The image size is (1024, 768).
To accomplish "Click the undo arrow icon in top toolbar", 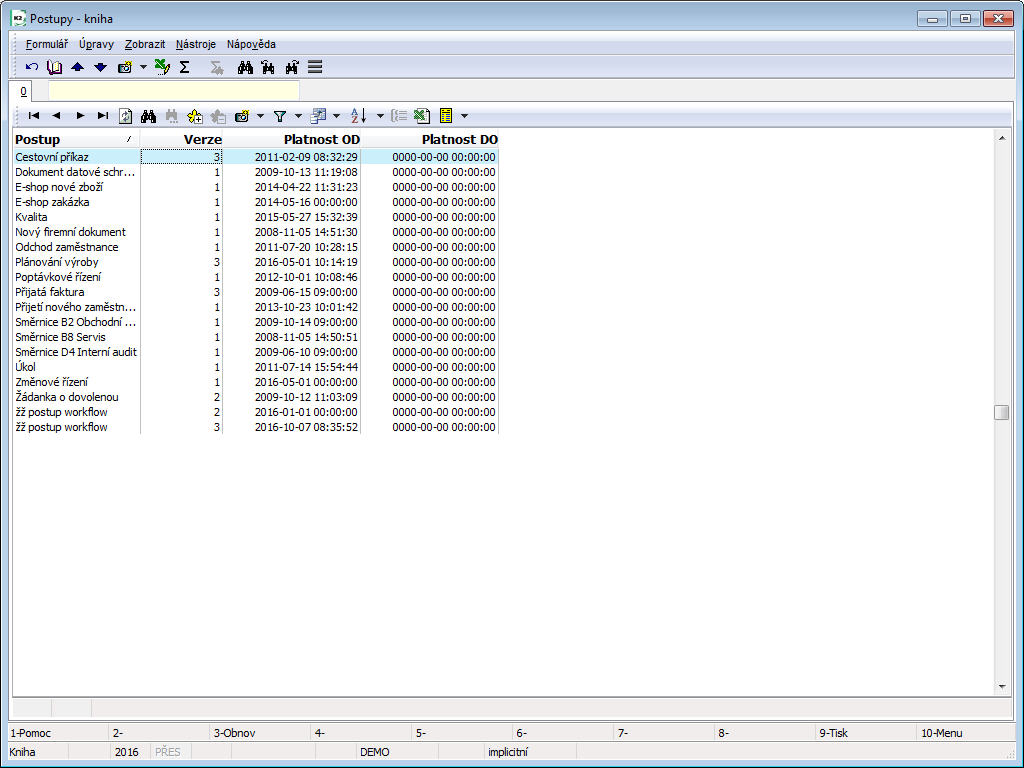I will (x=32, y=67).
